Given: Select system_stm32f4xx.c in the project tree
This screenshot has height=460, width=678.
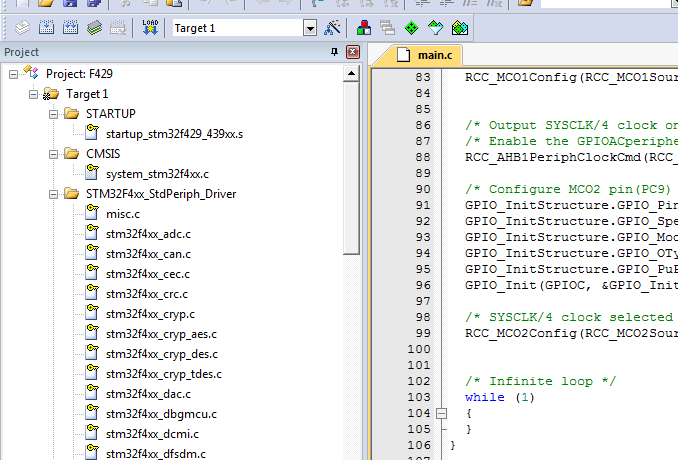Looking at the screenshot, I should coord(157,174).
